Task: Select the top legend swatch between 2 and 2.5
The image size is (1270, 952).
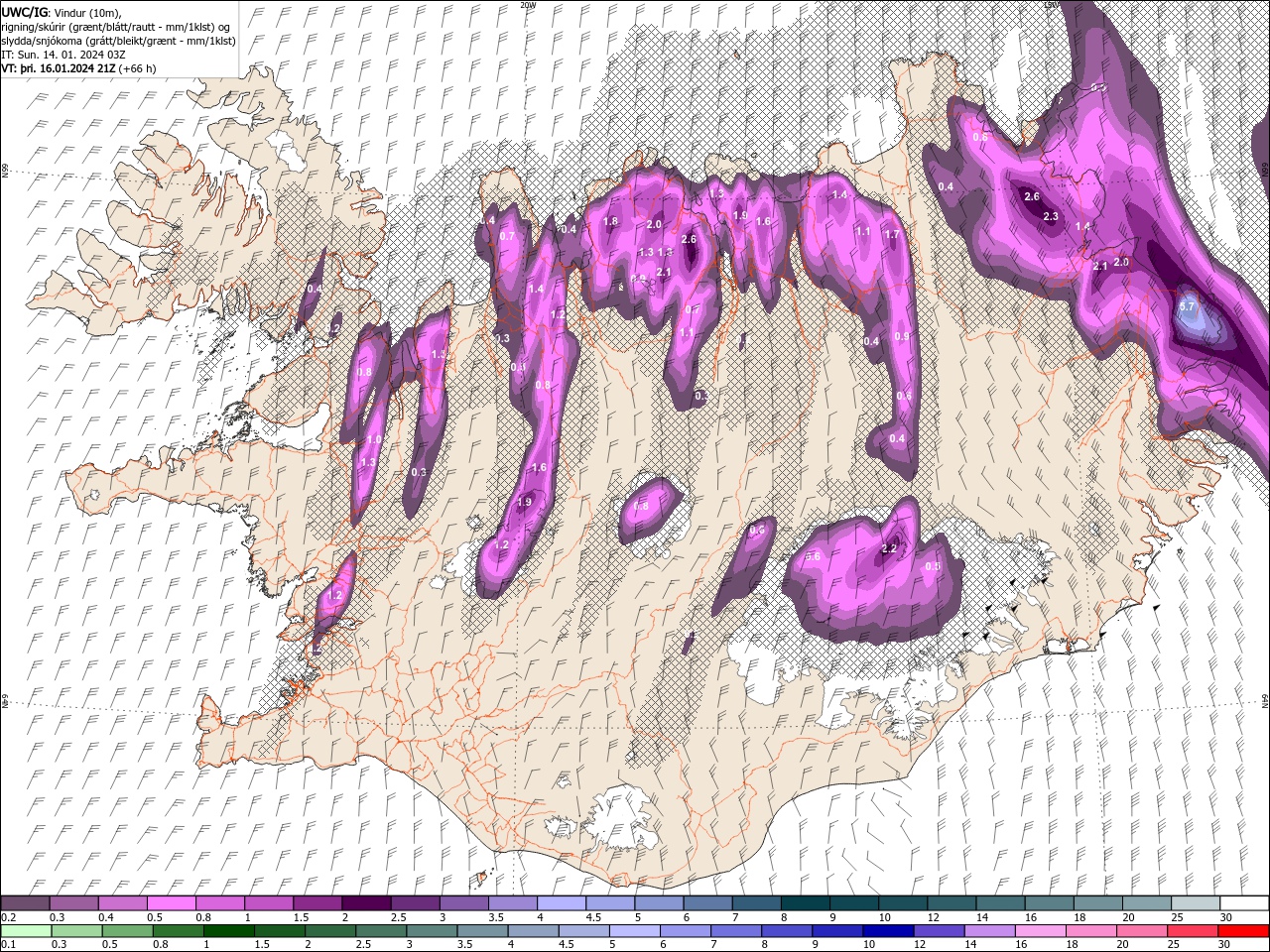Action: pyautogui.click(x=365, y=903)
